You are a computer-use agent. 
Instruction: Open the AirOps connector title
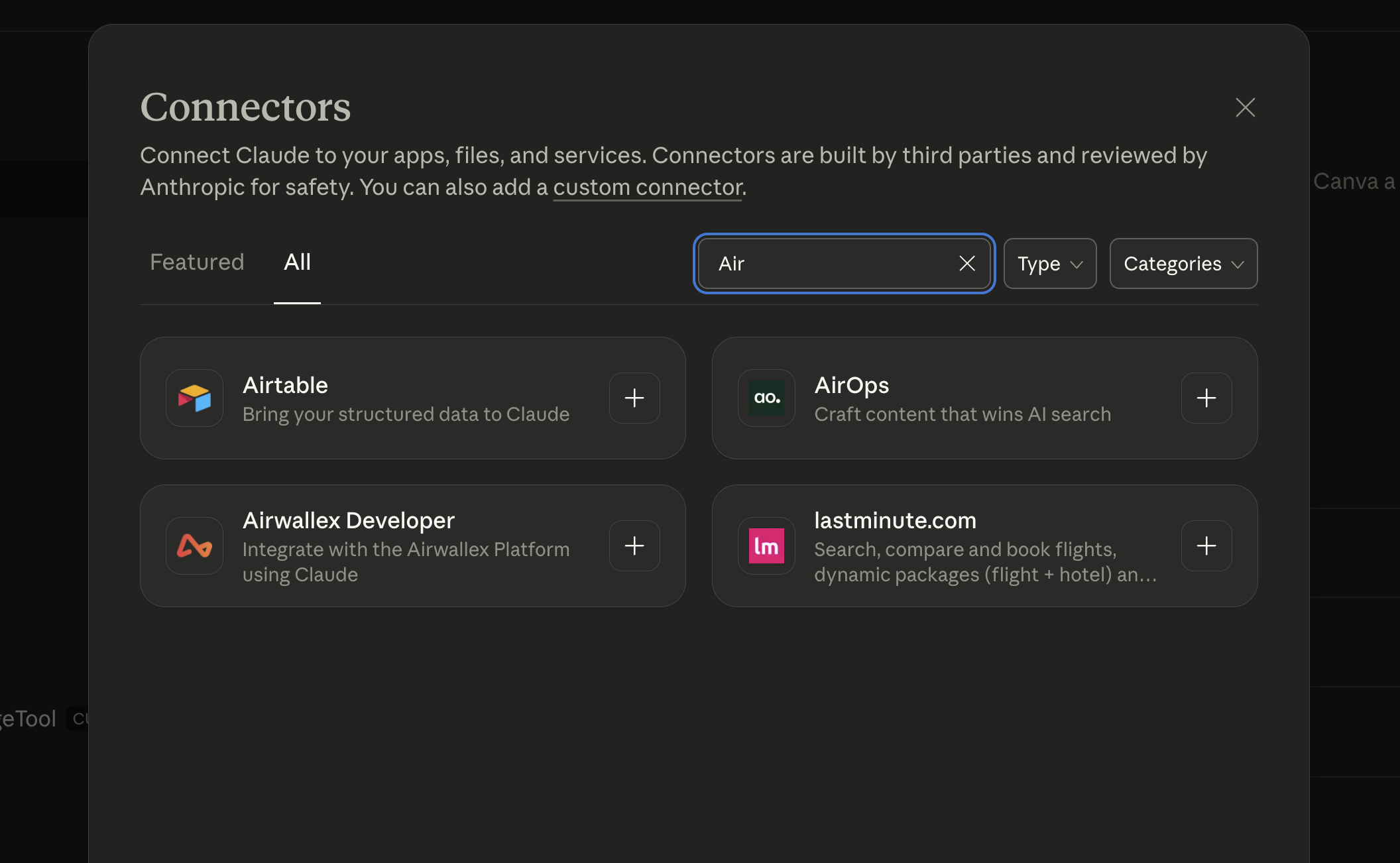coord(851,385)
